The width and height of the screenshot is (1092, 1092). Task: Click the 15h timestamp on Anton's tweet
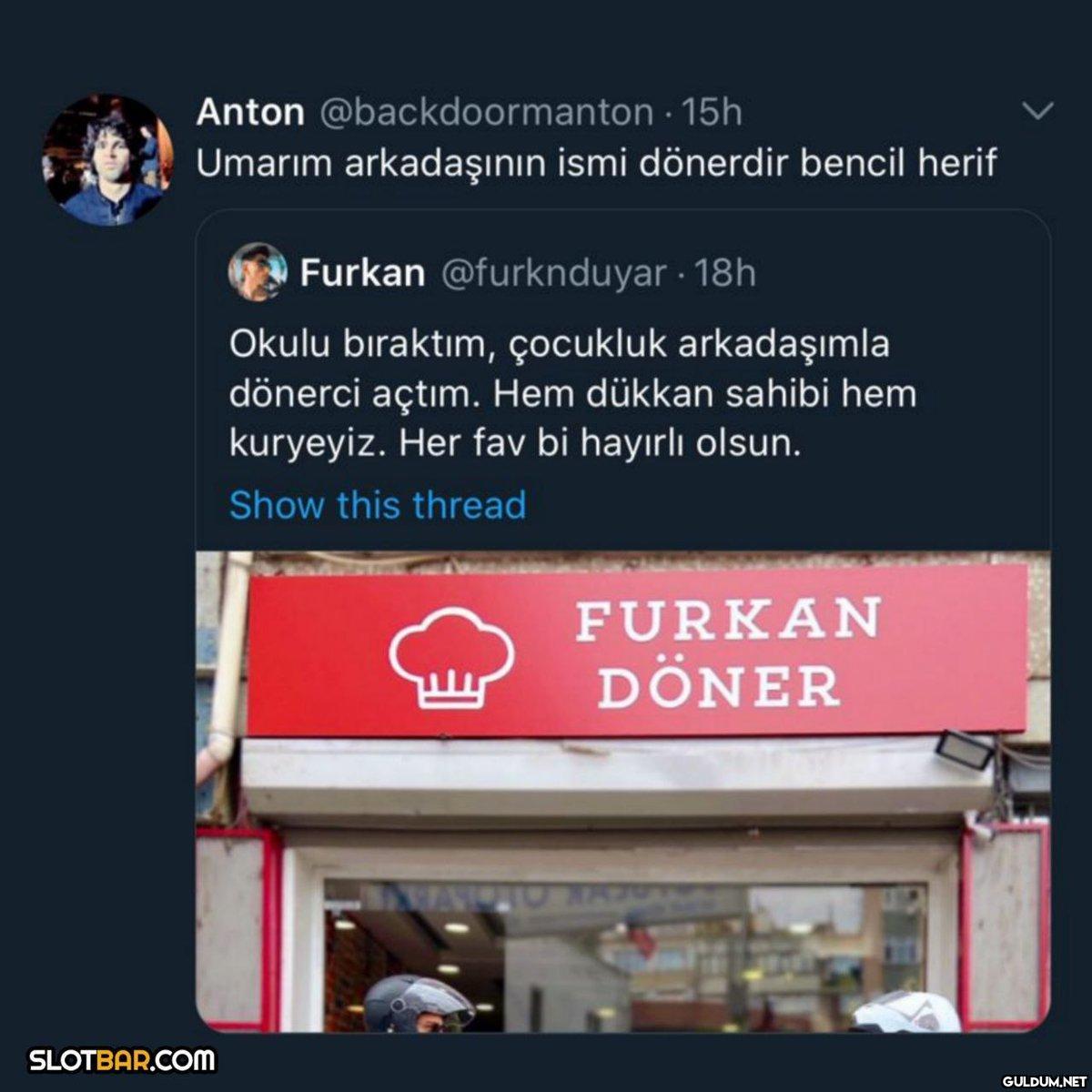(x=712, y=113)
